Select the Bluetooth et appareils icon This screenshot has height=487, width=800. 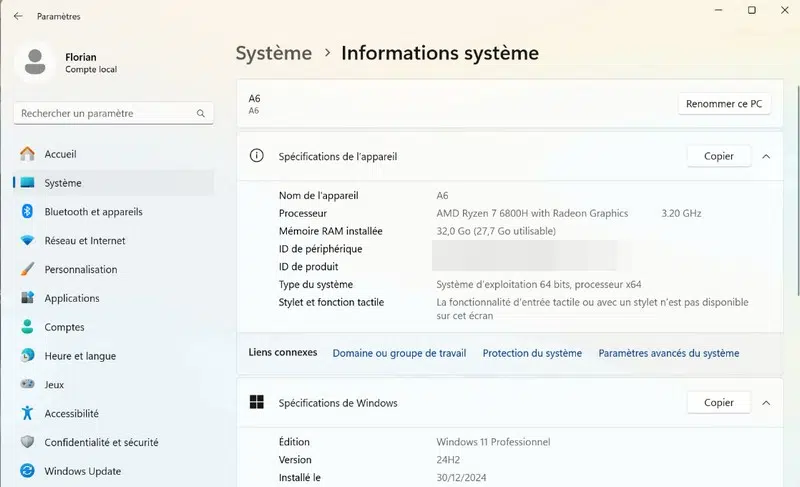point(27,212)
